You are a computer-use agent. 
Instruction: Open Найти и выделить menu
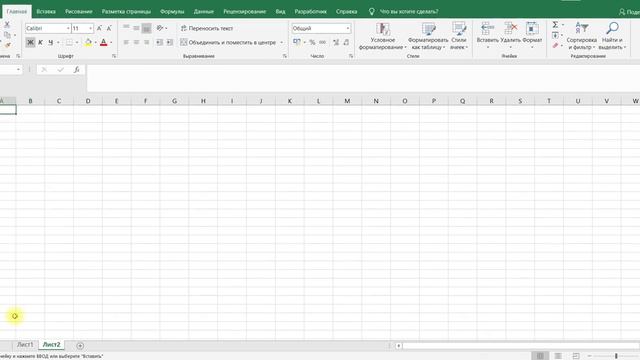coord(612,36)
